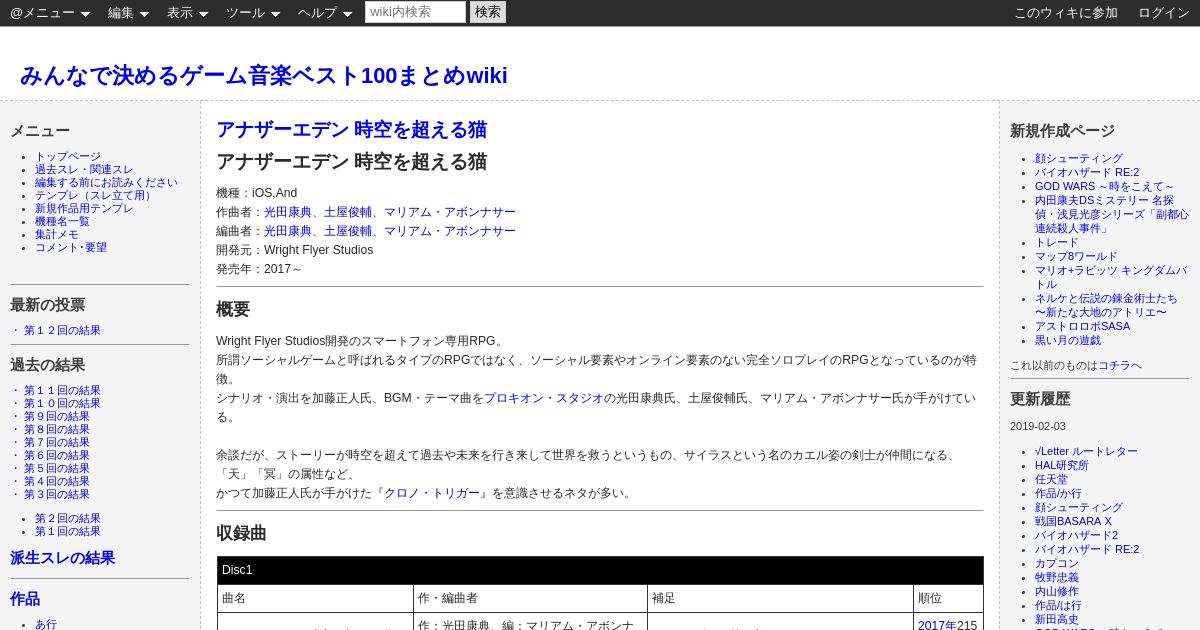Open クロノ・トリガー link in overview
Image resolution: width=1200 pixels, height=630 pixels.
pyautogui.click(x=432, y=493)
